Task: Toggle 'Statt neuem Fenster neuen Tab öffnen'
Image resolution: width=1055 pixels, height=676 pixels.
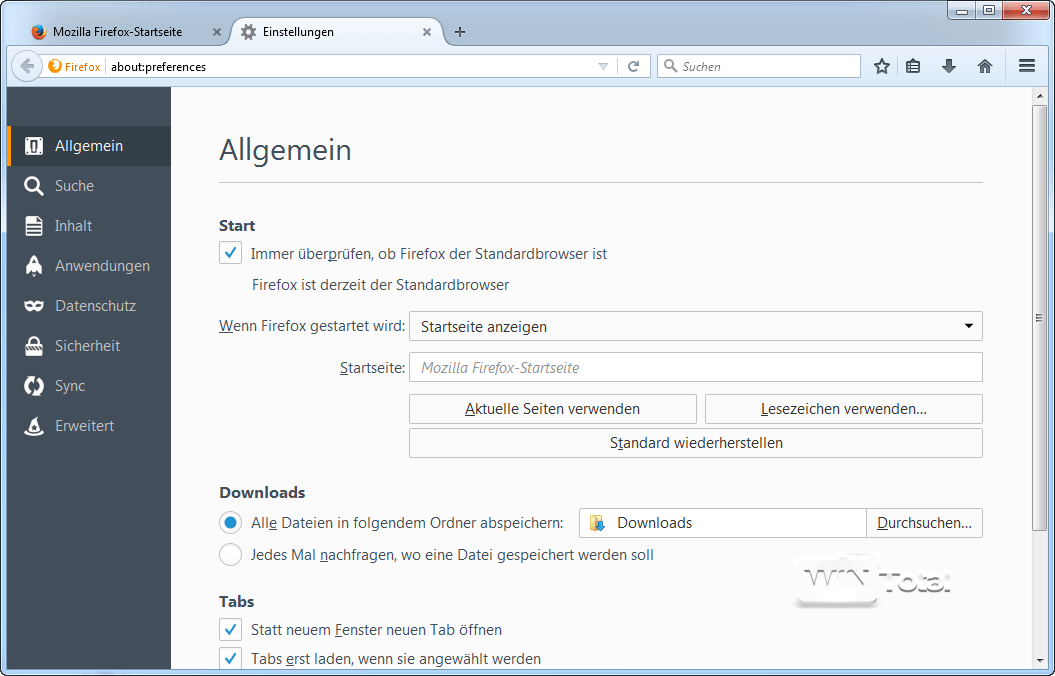Action: click(x=230, y=629)
